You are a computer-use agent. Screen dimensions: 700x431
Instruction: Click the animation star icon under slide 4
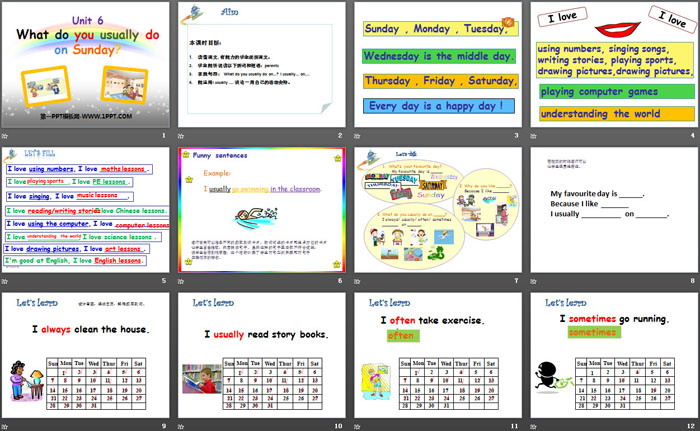point(533,136)
